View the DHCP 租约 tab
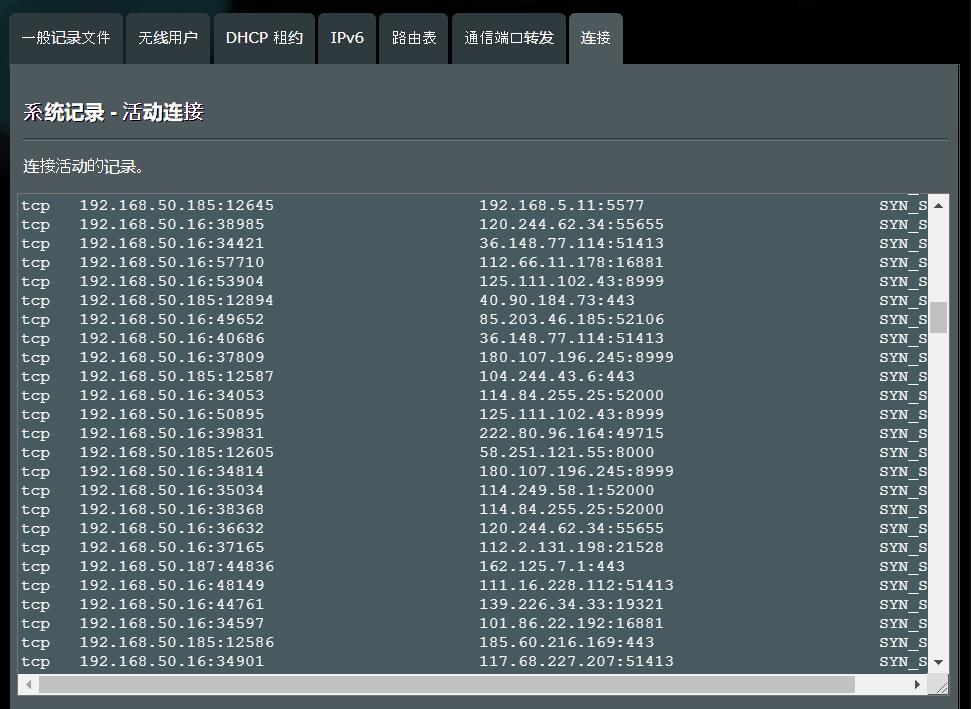Viewport: 971px width, 709px height. coord(263,38)
